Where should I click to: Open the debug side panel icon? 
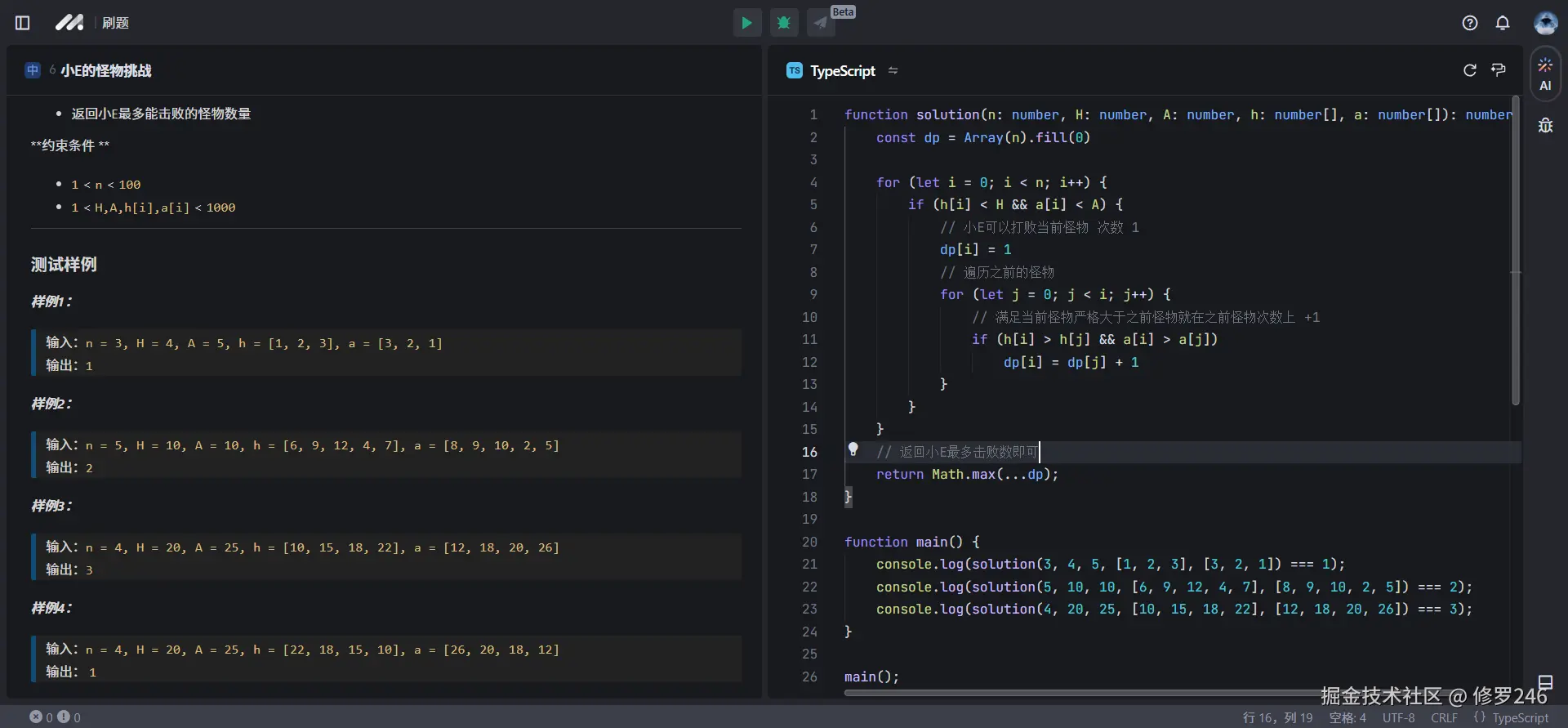pos(1545,125)
